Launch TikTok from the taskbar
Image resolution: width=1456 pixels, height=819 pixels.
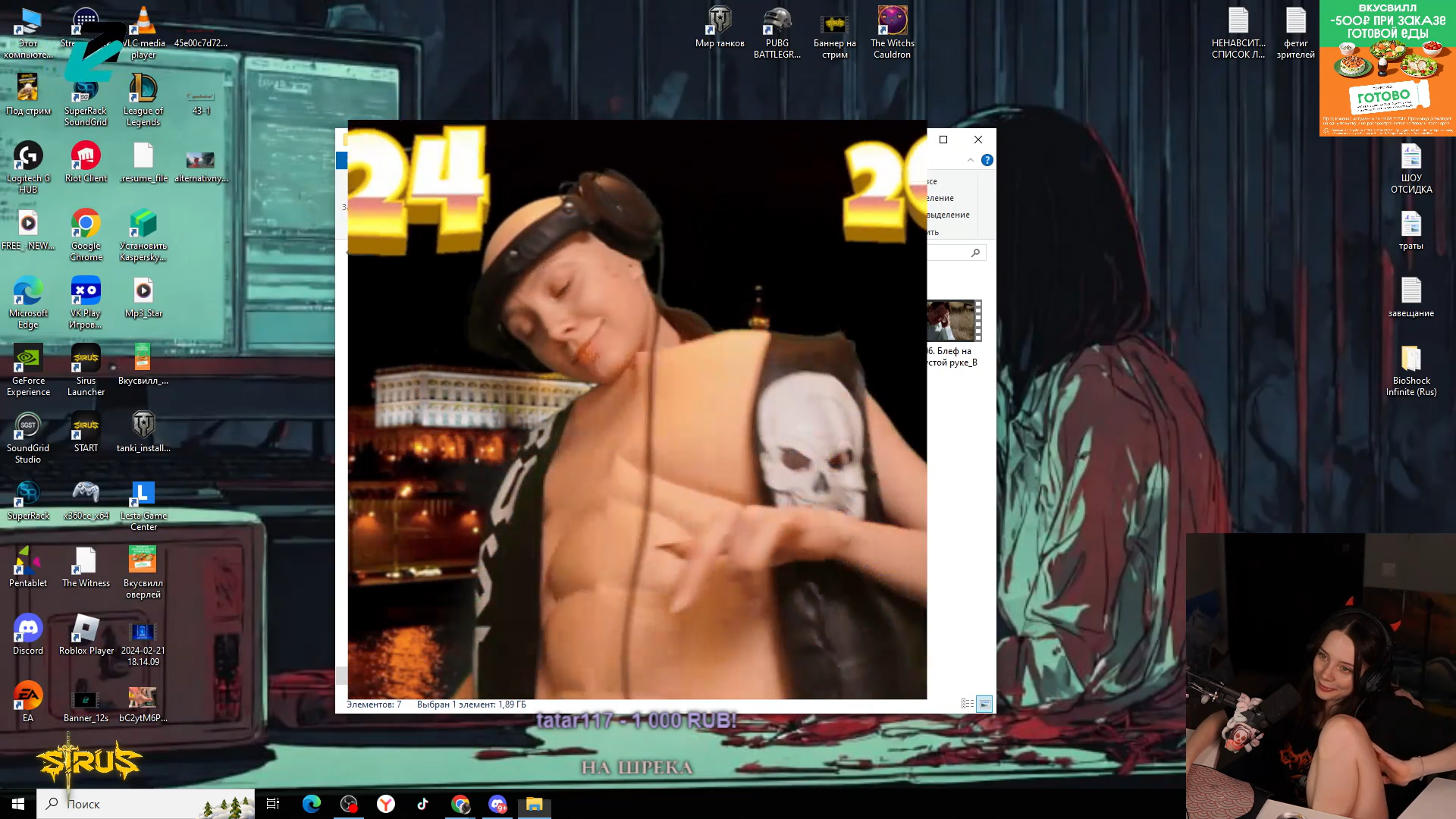[x=423, y=804]
